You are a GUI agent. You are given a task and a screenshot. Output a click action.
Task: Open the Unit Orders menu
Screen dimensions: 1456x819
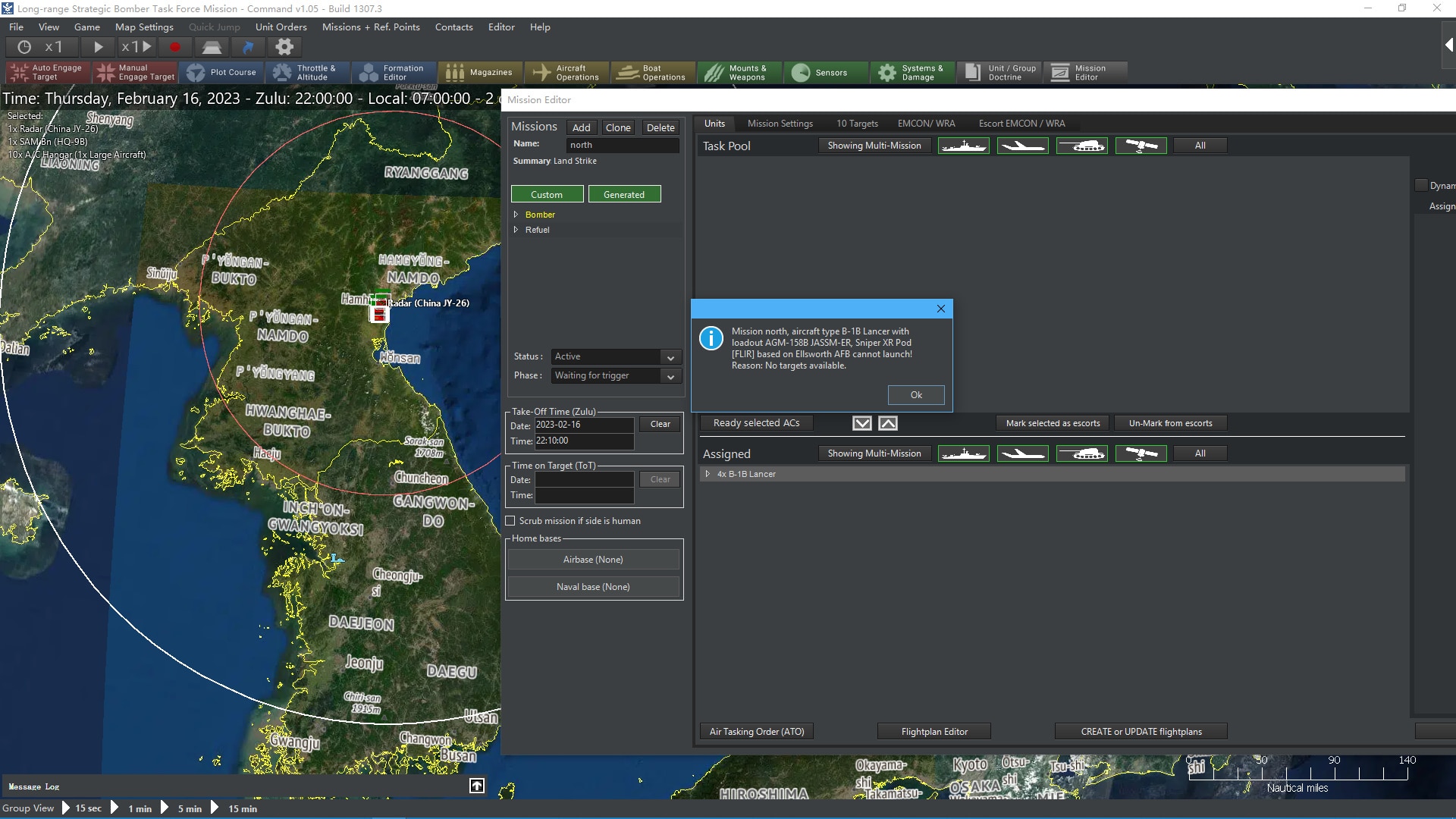(281, 27)
